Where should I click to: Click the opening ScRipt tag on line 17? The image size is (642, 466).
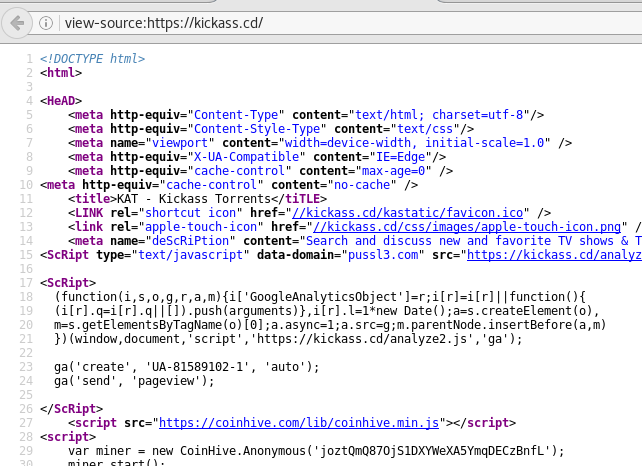click(x=68, y=283)
